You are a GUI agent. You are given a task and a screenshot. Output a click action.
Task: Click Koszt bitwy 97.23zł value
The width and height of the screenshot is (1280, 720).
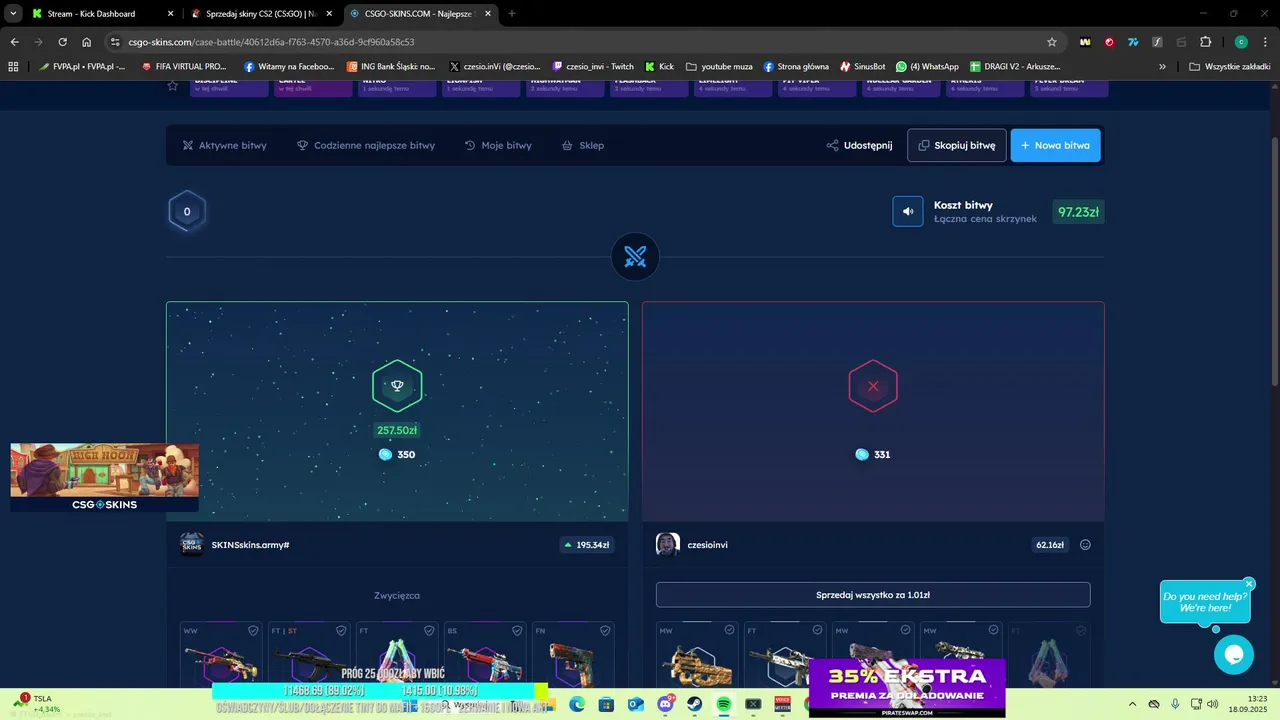(1078, 212)
